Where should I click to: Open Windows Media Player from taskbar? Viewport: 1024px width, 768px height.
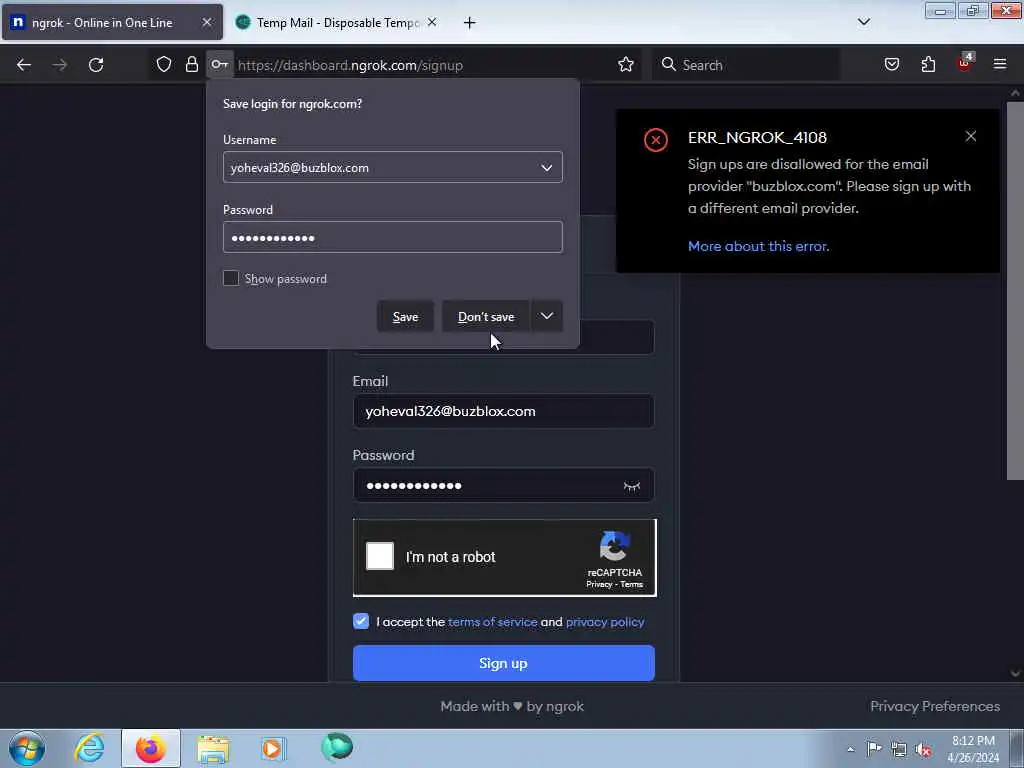(x=273, y=748)
